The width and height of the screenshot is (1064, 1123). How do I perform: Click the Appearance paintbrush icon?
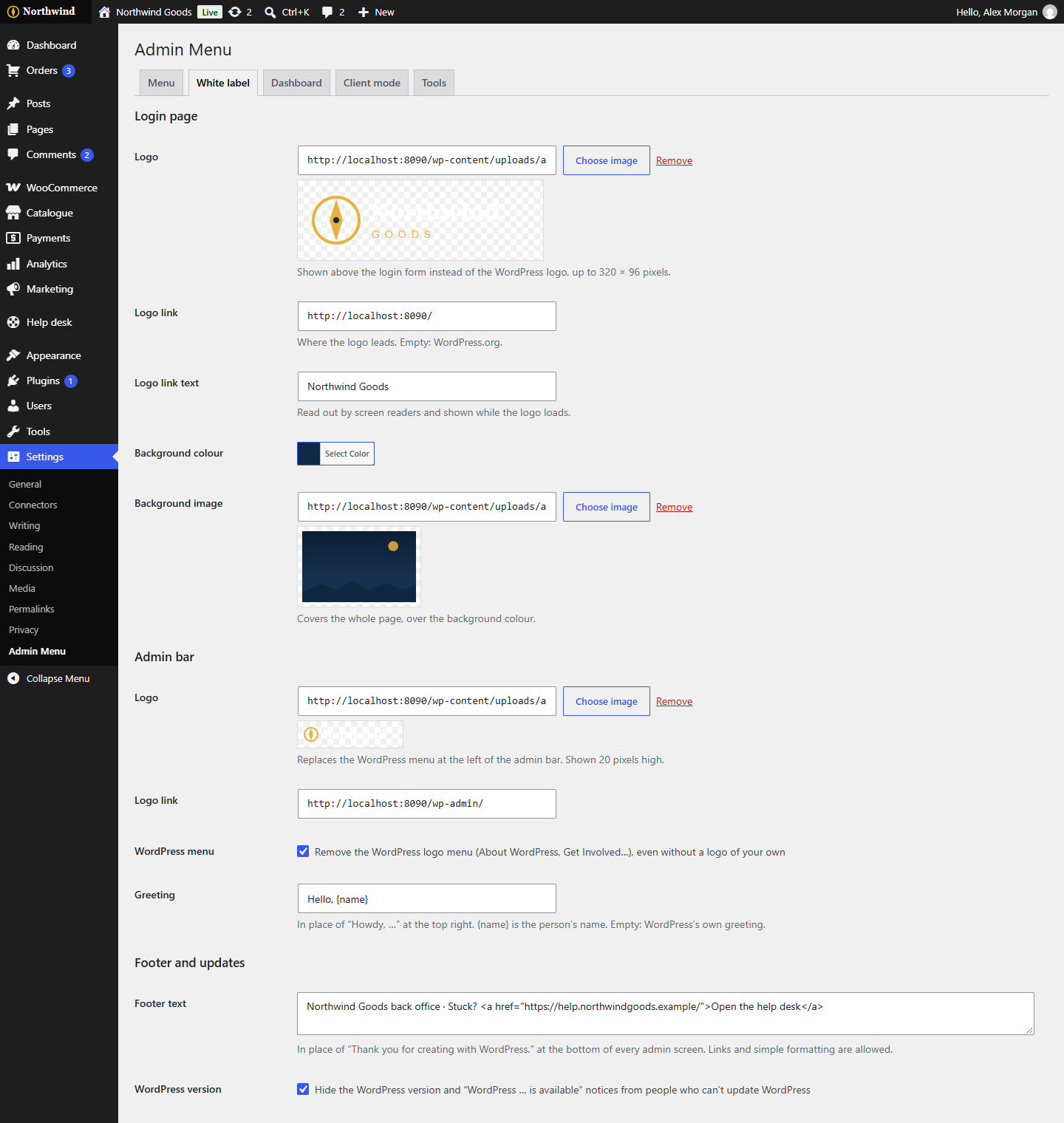[x=13, y=355]
